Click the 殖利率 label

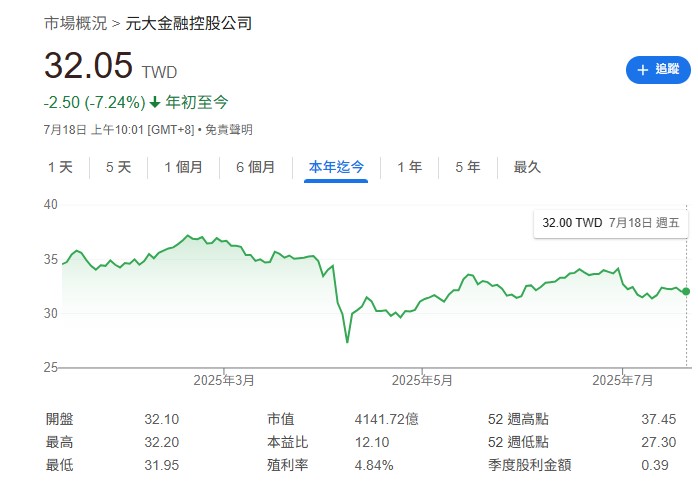coord(288,465)
